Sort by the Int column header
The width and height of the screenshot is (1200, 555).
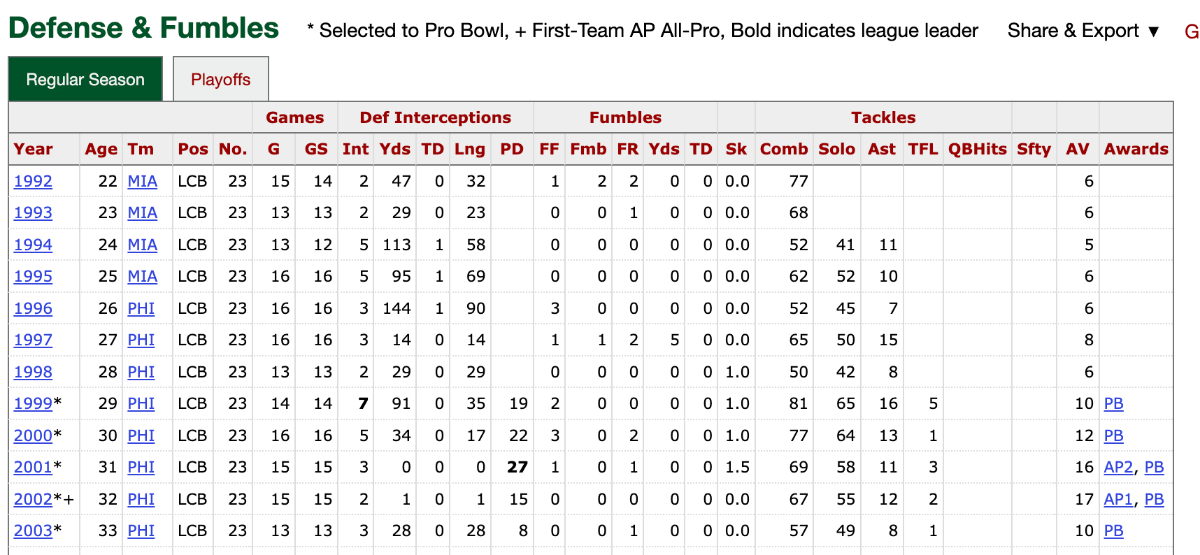[x=356, y=149]
